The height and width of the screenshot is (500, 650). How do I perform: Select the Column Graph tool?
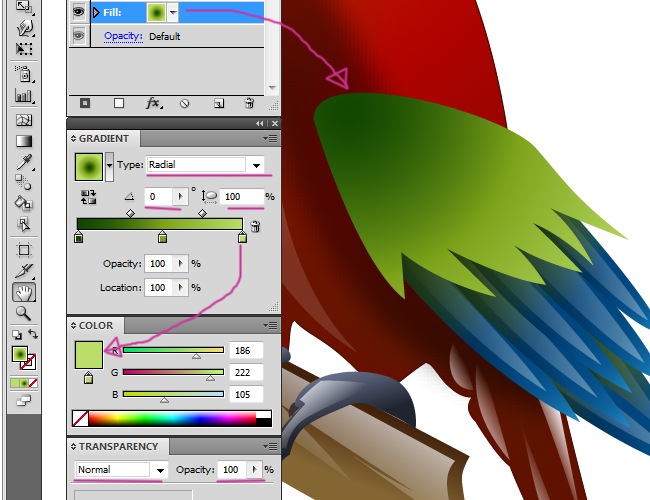pyautogui.click(x=24, y=96)
